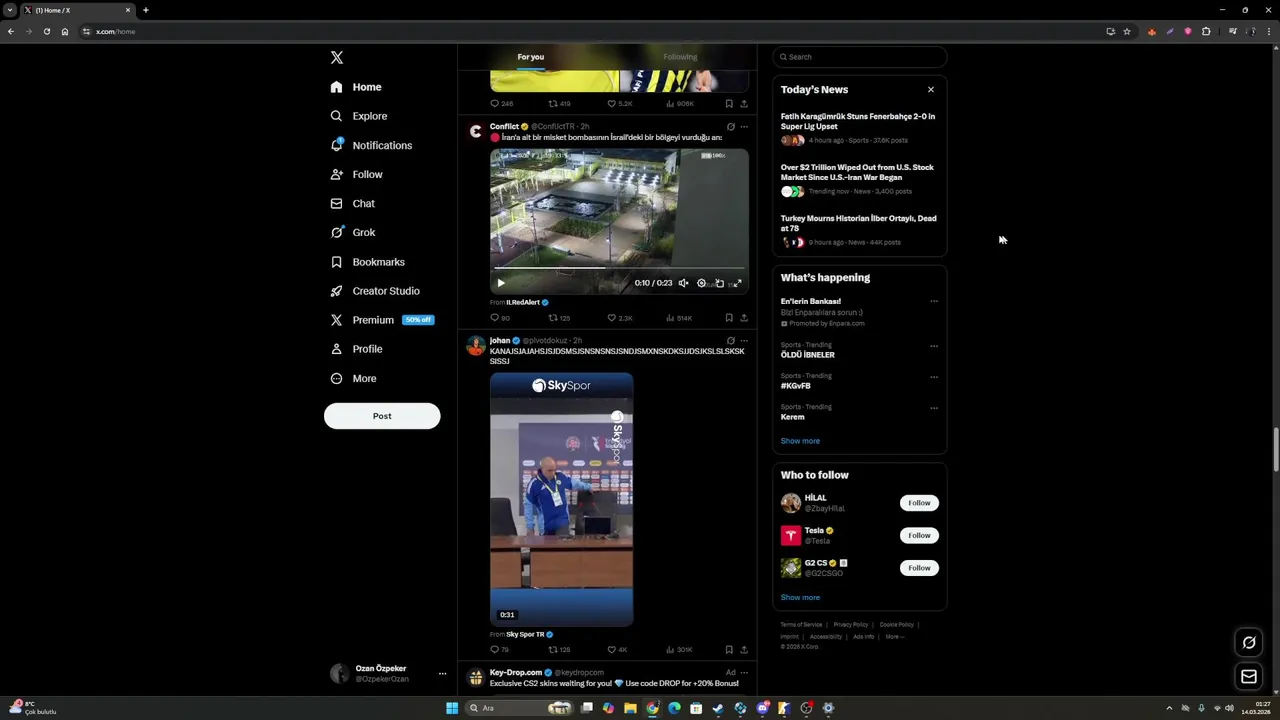Bookmark this page with the star icon
Viewport: 1280px width, 720px height.
tap(1127, 32)
